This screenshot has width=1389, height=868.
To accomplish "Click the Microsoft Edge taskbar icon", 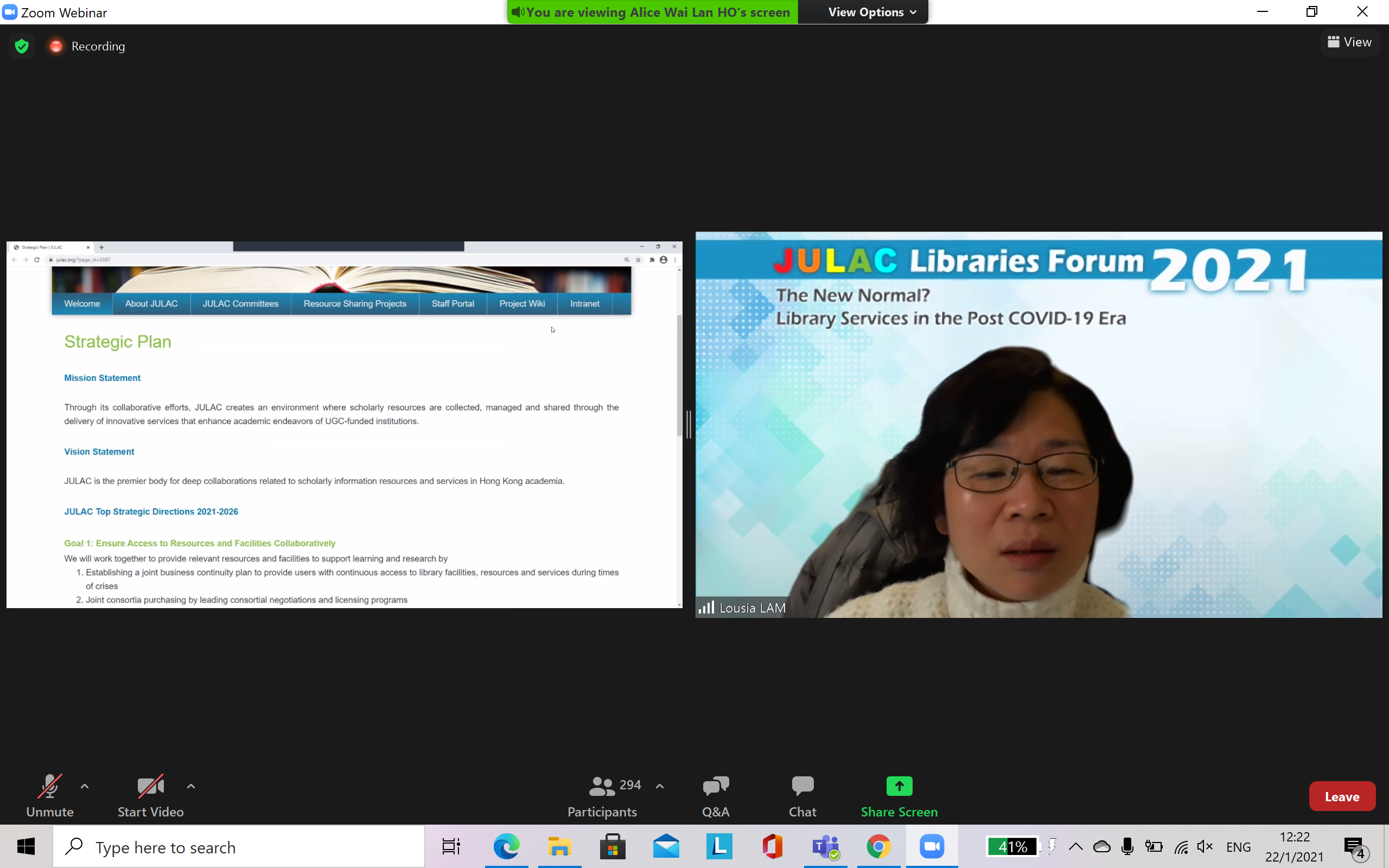I will click(506, 847).
